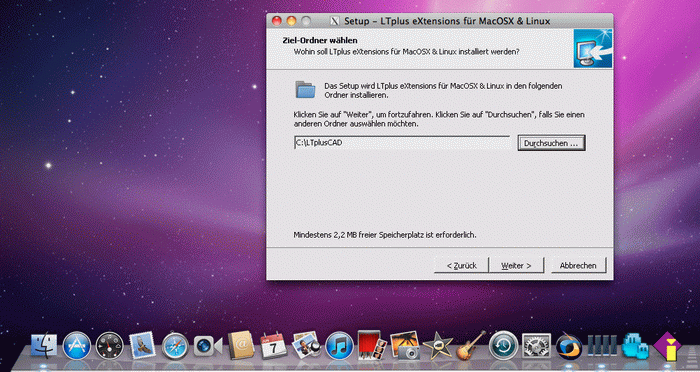Click the four dark bars dock icon
Viewport: 700px width, 372px height.
point(602,347)
